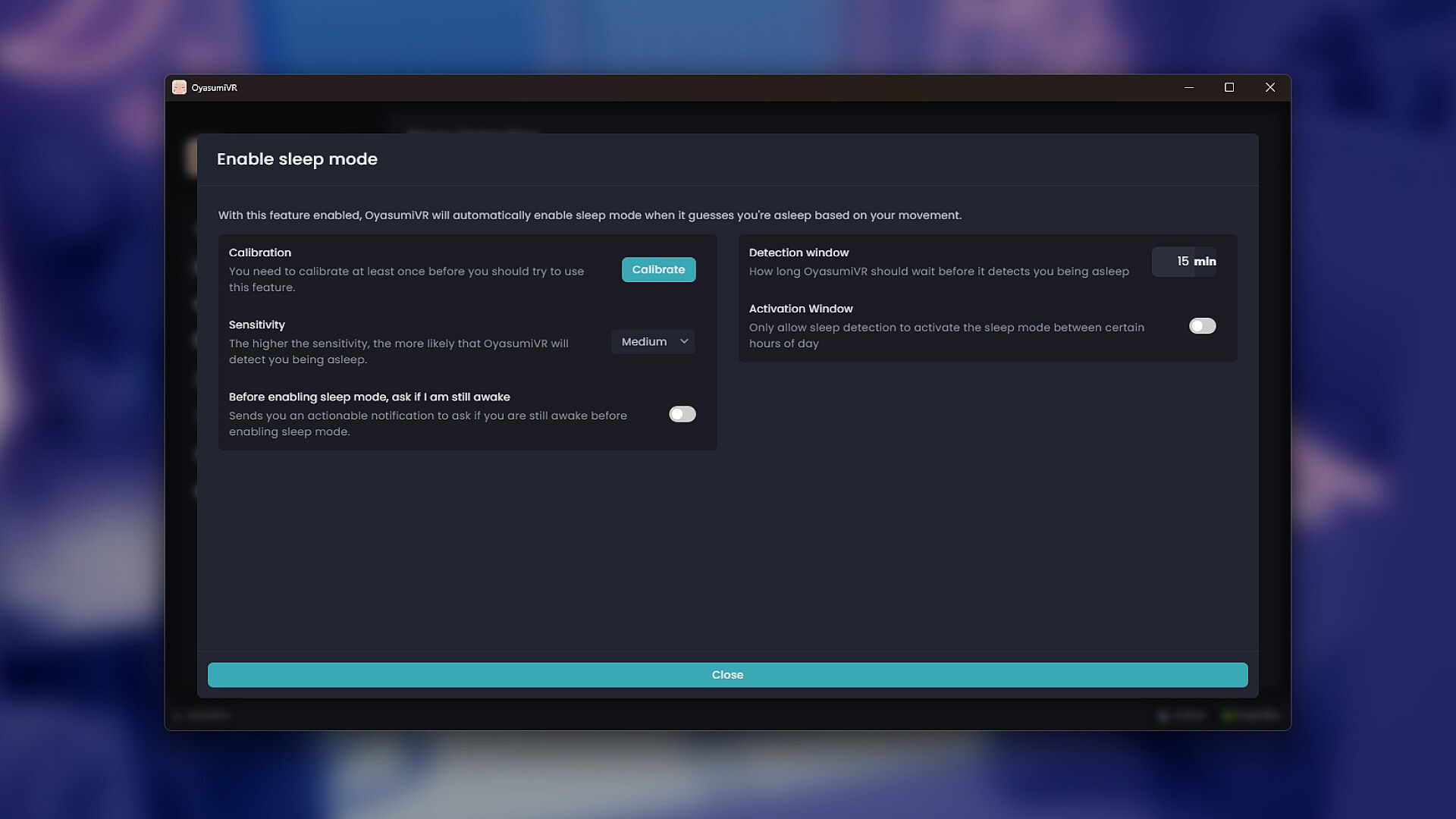Click 'Before enabling sleep mode' setting title
1456x819 pixels.
pos(369,397)
